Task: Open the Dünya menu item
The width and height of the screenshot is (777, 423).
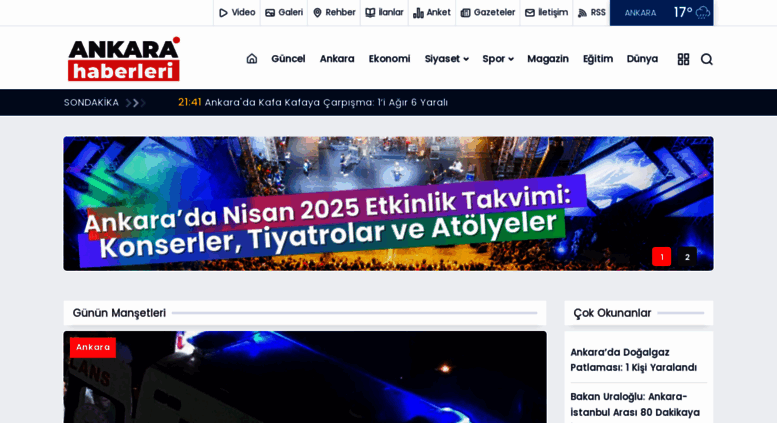Action: pyautogui.click(x=642, y=59)
